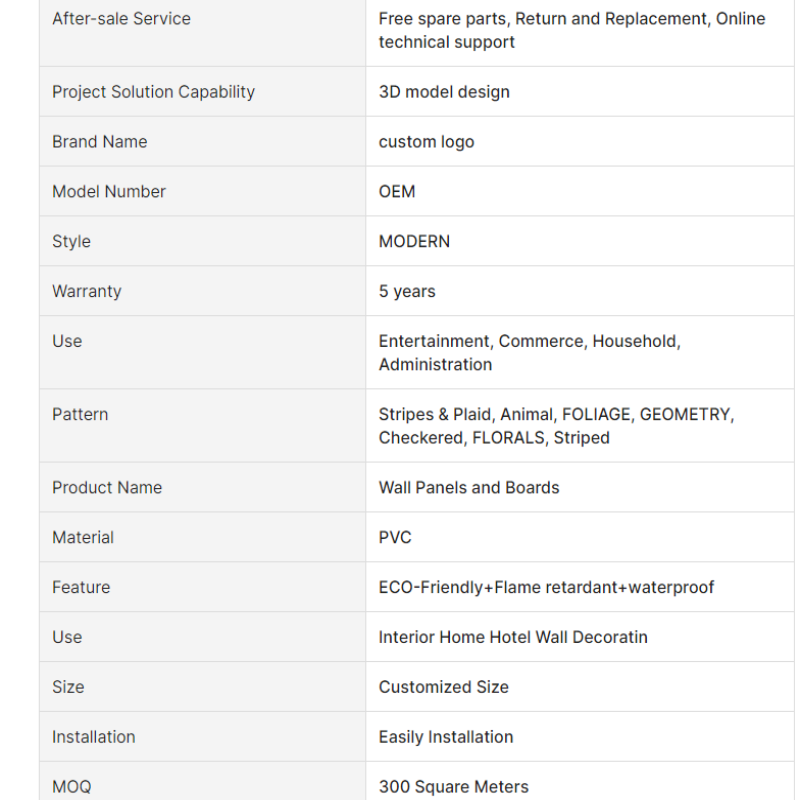Select the PVC material value
800x800 pixels.
coord(395,538)
